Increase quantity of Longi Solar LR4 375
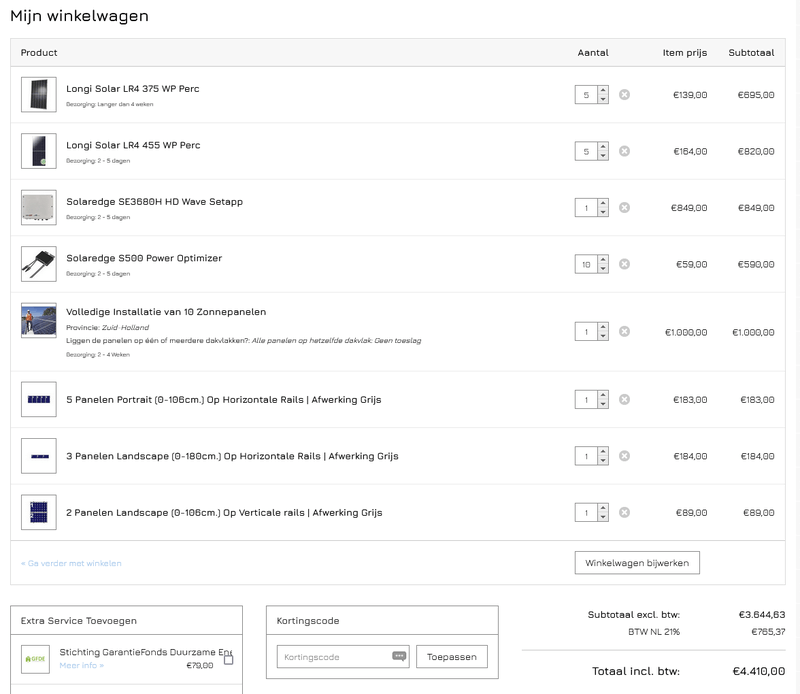This screenshot has height=694, width=800. pos(602,91)
